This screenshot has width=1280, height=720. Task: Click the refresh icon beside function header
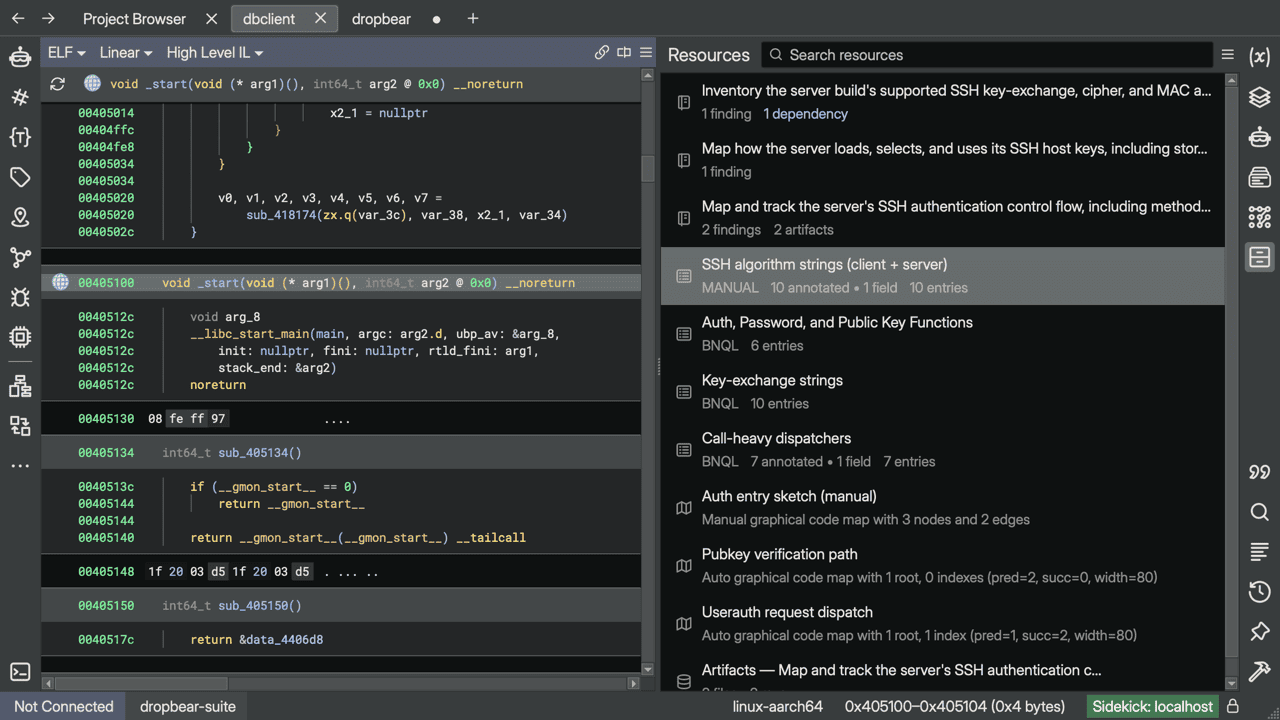[x=57, y=84]
